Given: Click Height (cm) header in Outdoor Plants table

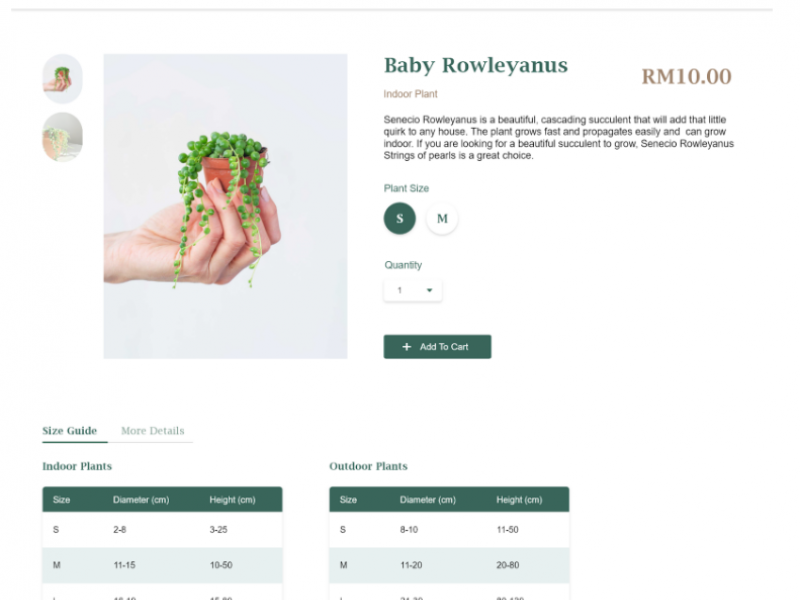Looking at the screenshot, I should 519,500.
